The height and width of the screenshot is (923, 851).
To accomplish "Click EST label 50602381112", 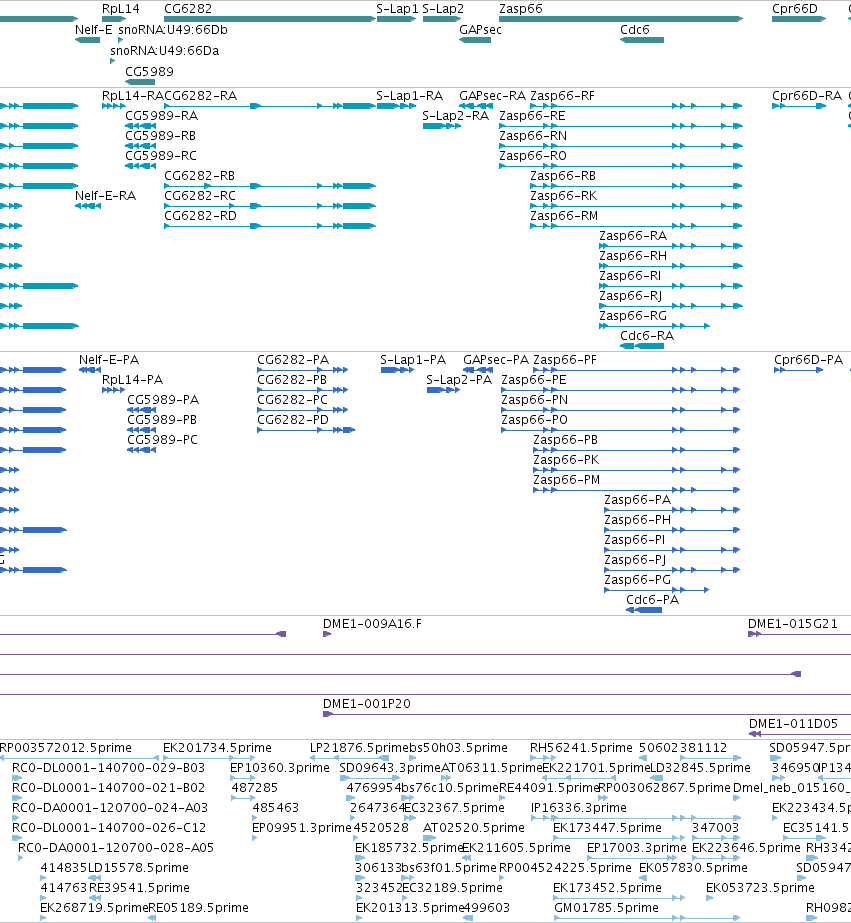I will point(683,748).
